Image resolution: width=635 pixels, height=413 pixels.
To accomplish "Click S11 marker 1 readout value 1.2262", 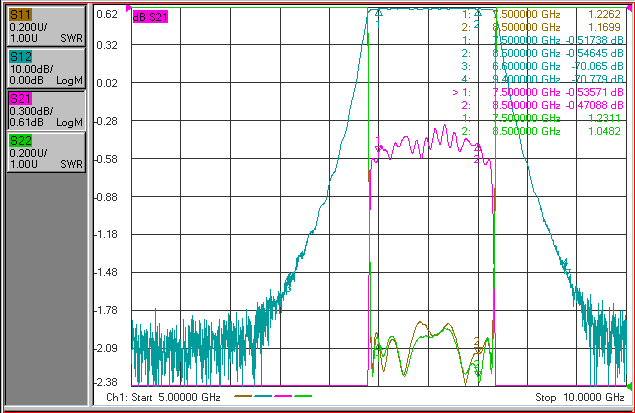I will click(x=604, y=14).
